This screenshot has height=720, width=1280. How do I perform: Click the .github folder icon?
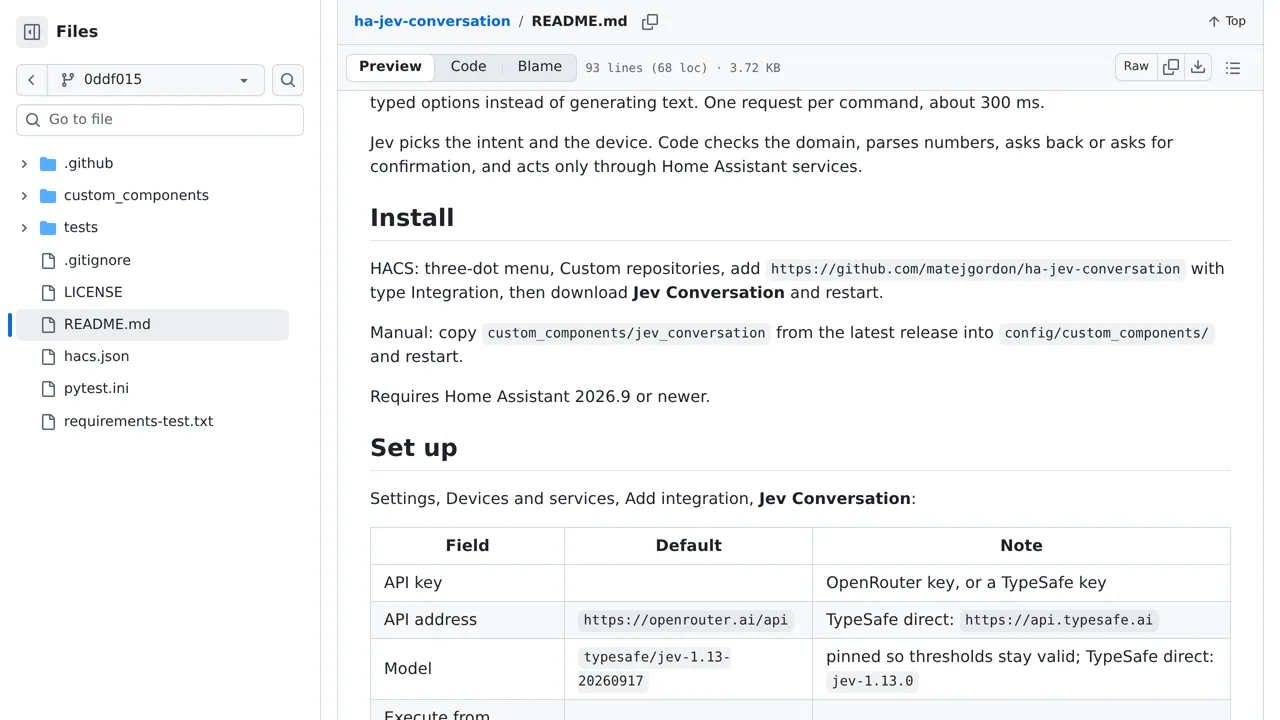pos(48,163)
